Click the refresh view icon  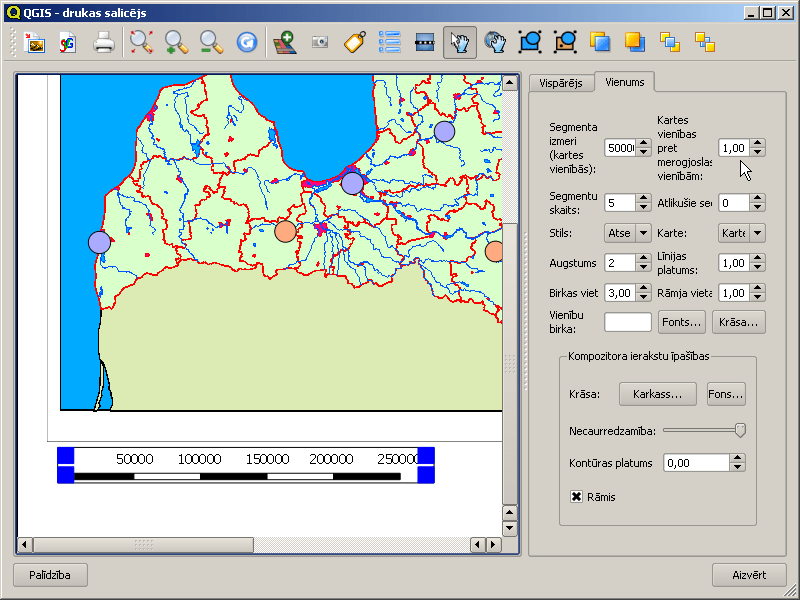pos(247,43)
